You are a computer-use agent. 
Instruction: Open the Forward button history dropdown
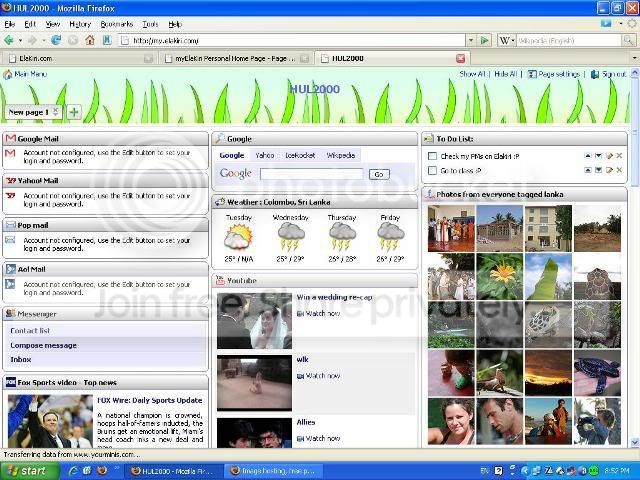[43, 40]
